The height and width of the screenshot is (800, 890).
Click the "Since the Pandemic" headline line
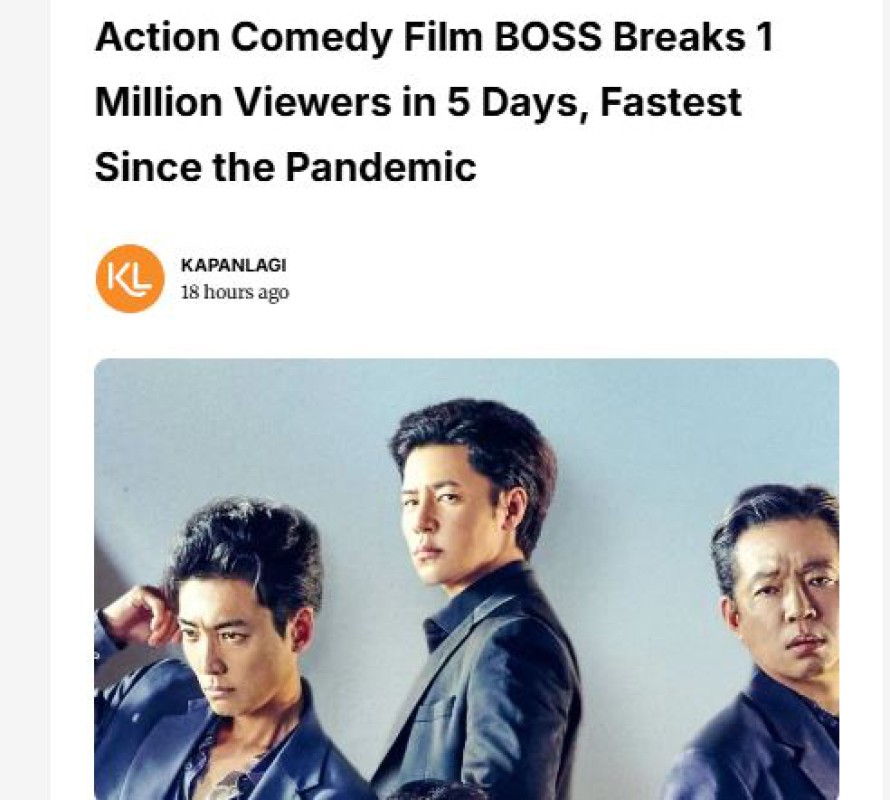[x=286, y=167]
